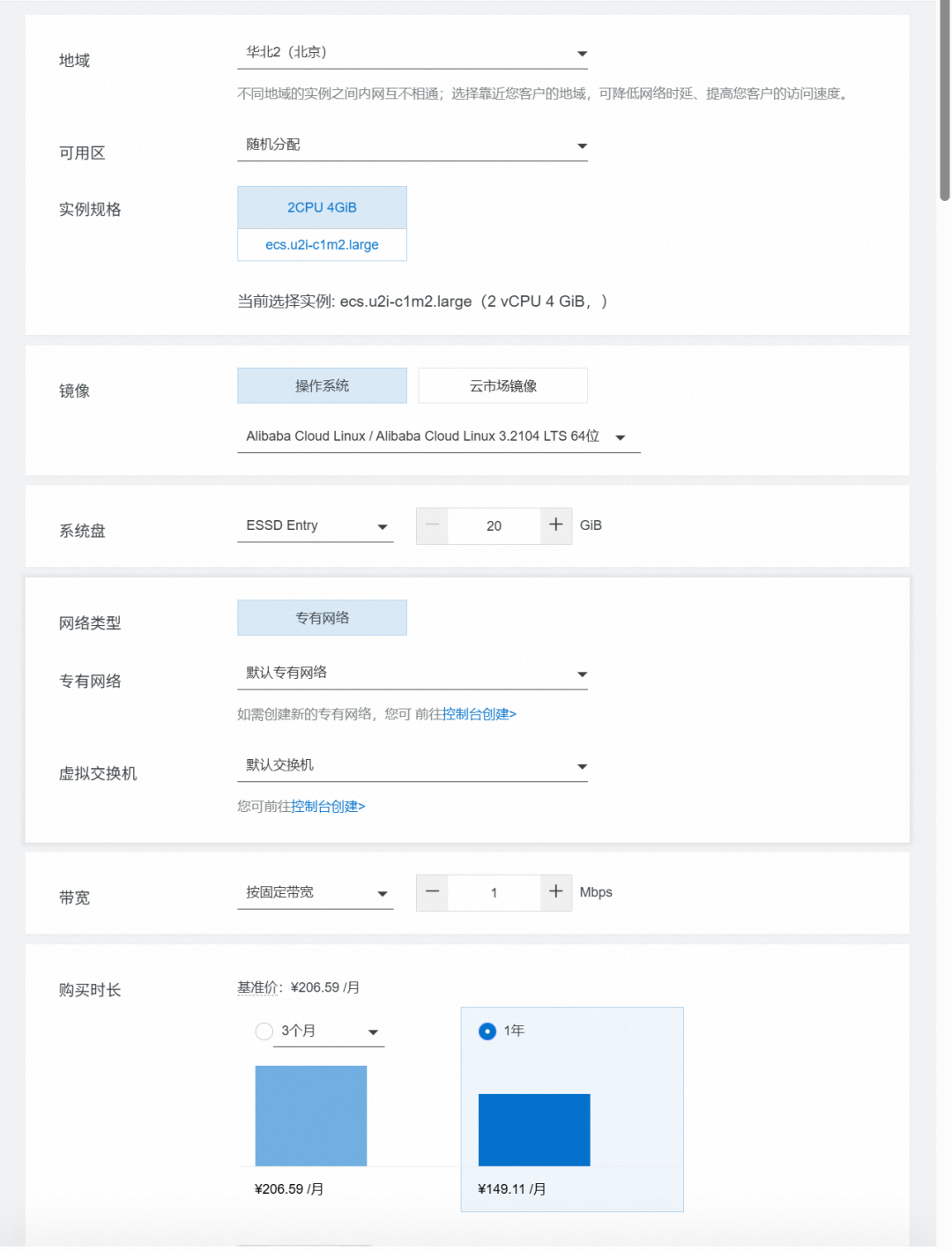This screenshot has width=952, height=1251.
Task: Click the 专有网络 network type button
Action: (322, 618)
